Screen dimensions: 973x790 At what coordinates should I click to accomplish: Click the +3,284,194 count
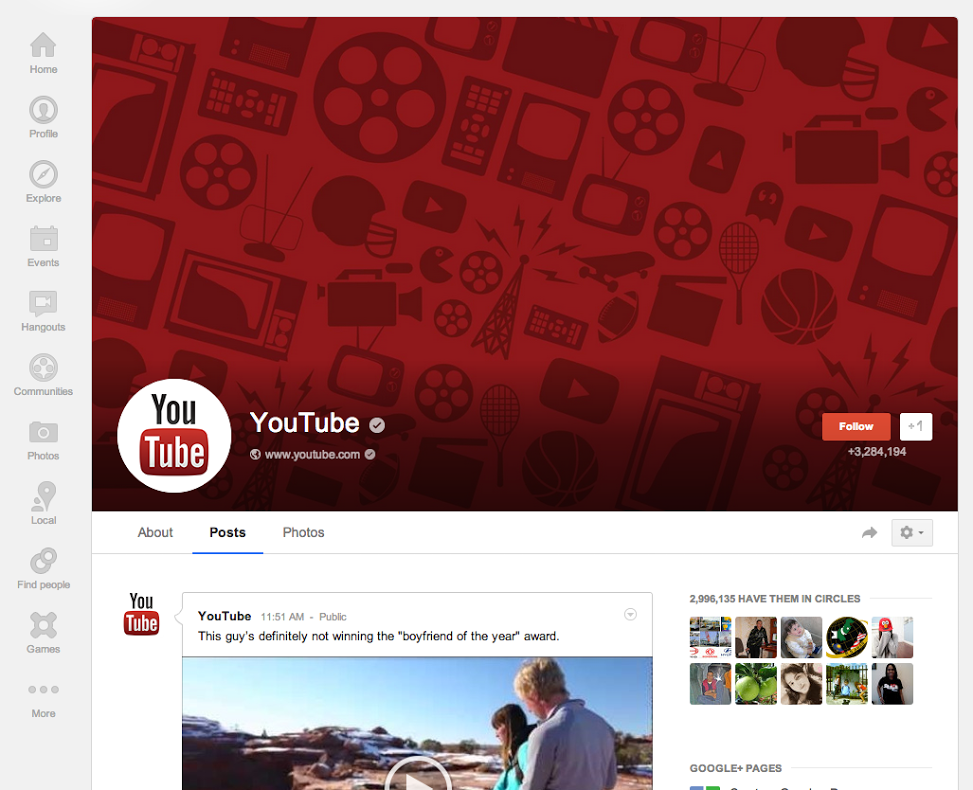[877, 452]
